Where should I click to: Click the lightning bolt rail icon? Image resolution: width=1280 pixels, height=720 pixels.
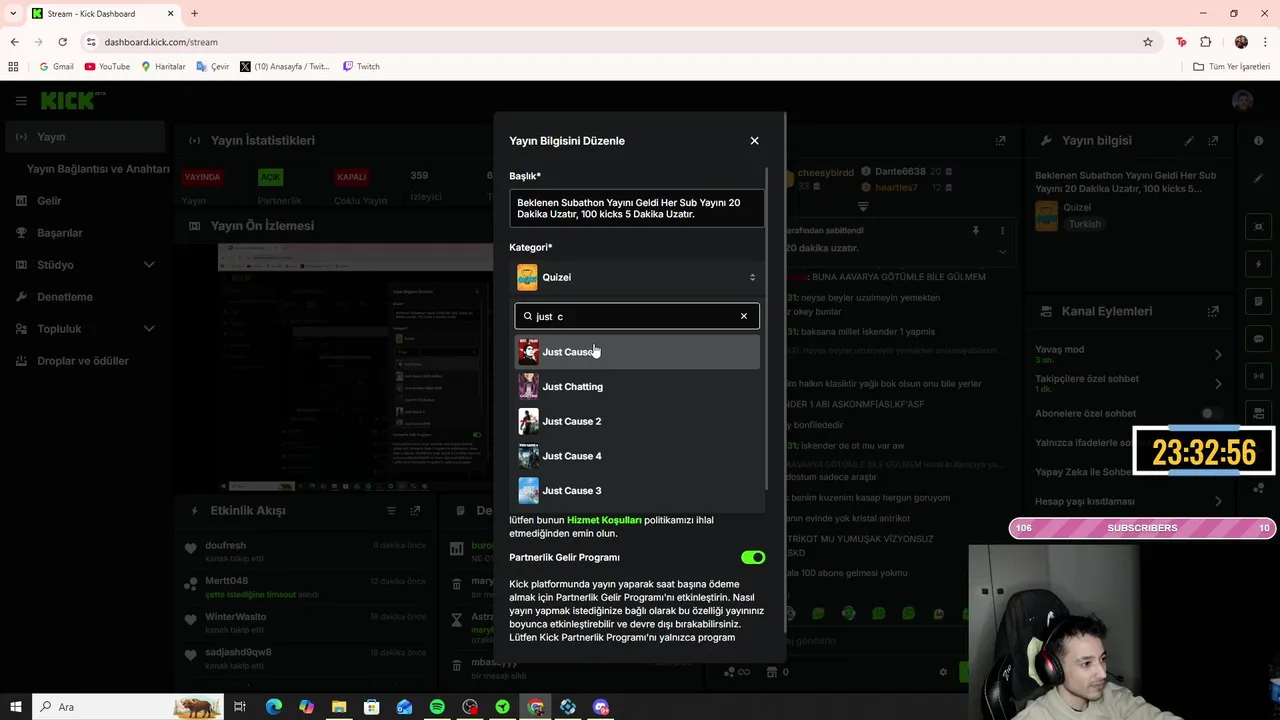click(x=1258, y=264)
